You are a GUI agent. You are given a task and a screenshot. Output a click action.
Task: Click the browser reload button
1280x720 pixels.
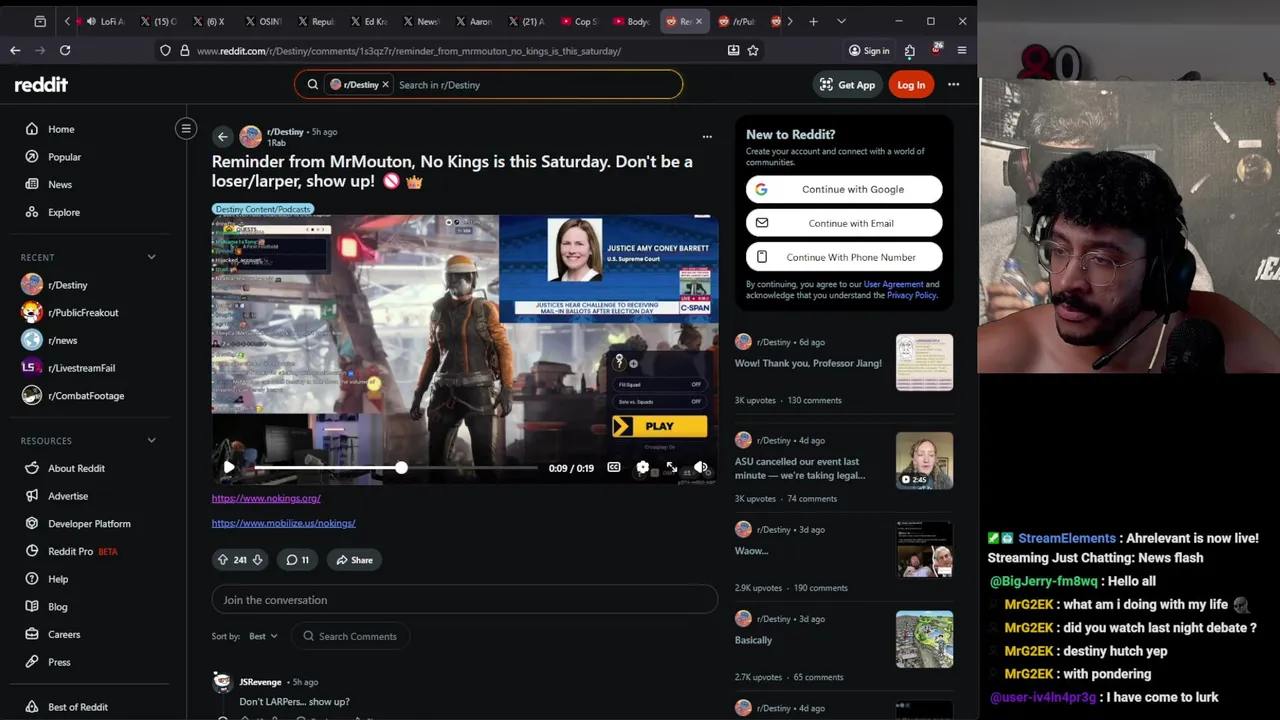click(x=65, y=50)
